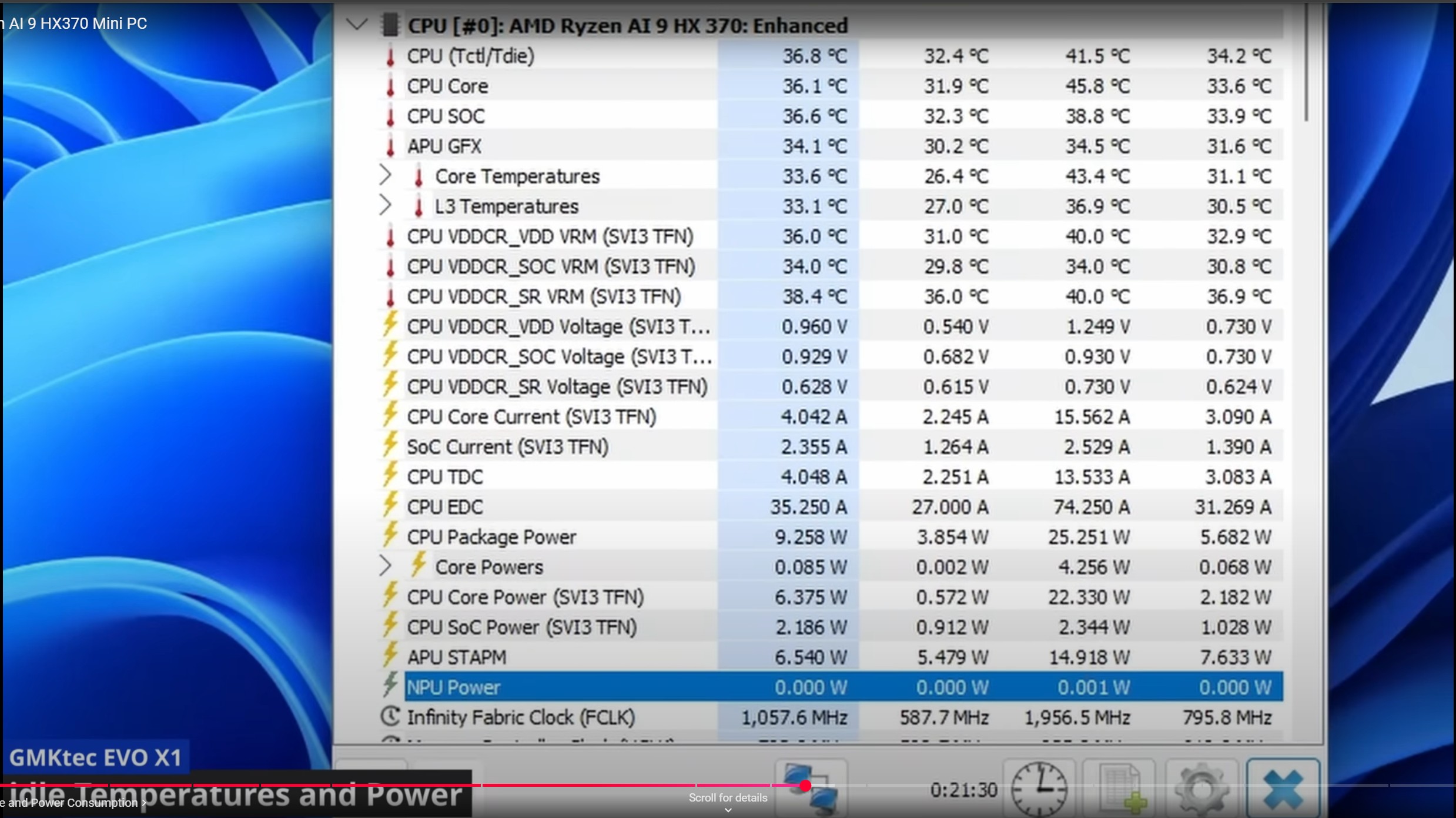The image size is (1456, 818).
Task: Click the elapsed time 0:21:30 readout
Action: click(x=963, y=789)
